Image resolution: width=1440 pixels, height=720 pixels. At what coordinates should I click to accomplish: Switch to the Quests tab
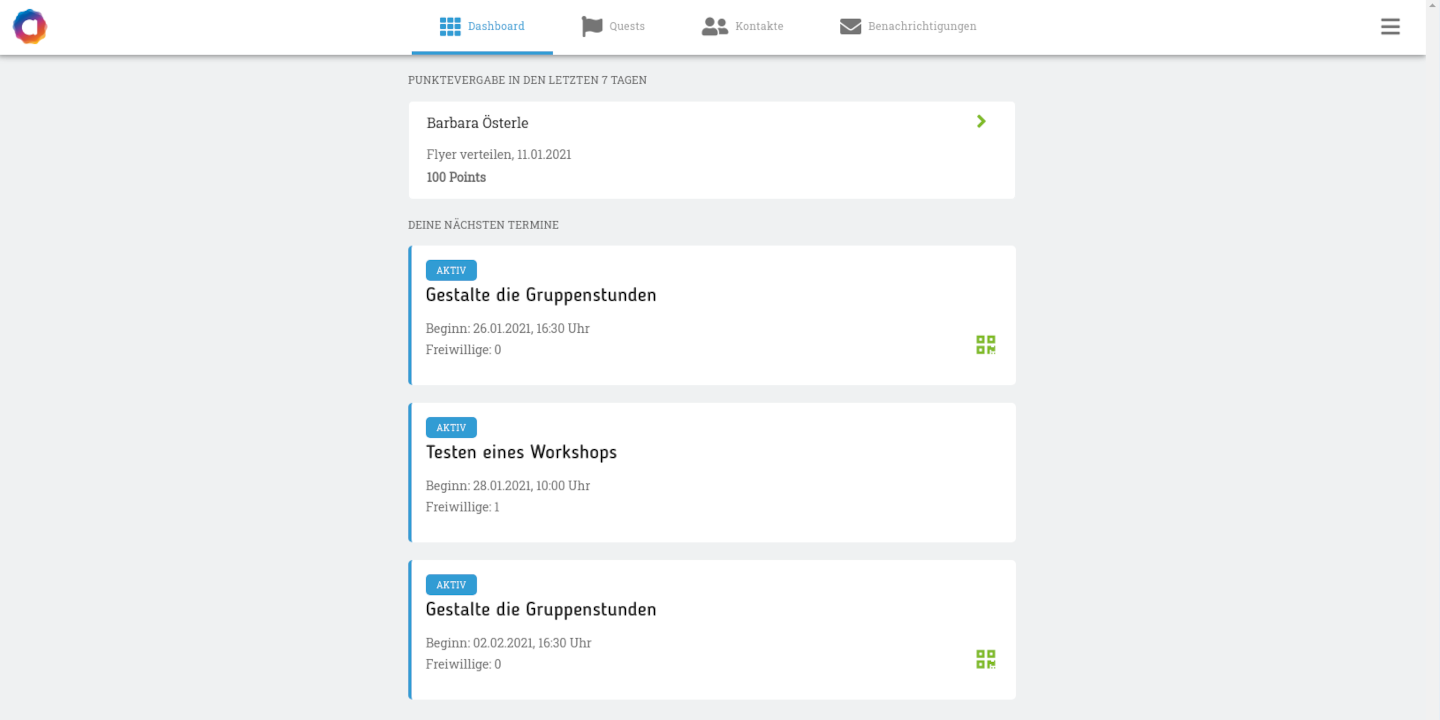click(x=613, y=27)
